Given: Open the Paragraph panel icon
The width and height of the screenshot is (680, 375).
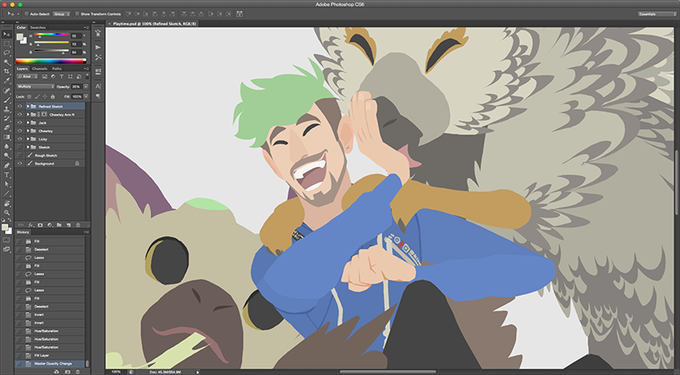Looking at the screenshot, I should [x=98, y=96].
